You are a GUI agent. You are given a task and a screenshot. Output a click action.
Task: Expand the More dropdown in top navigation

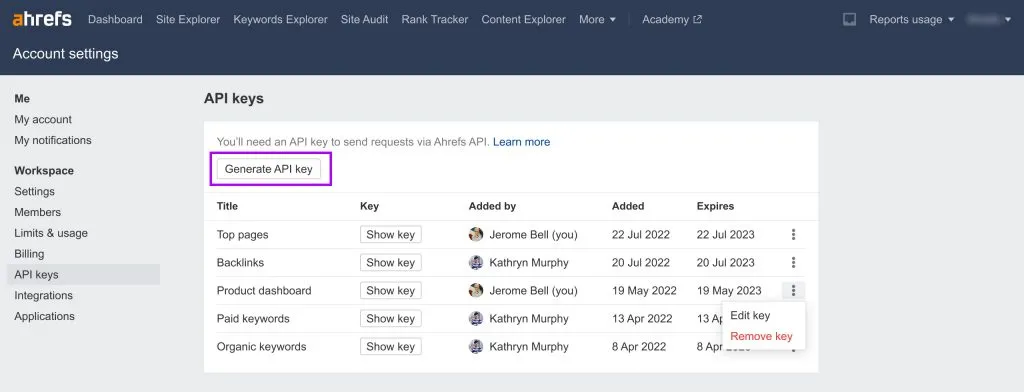(597, 20)
